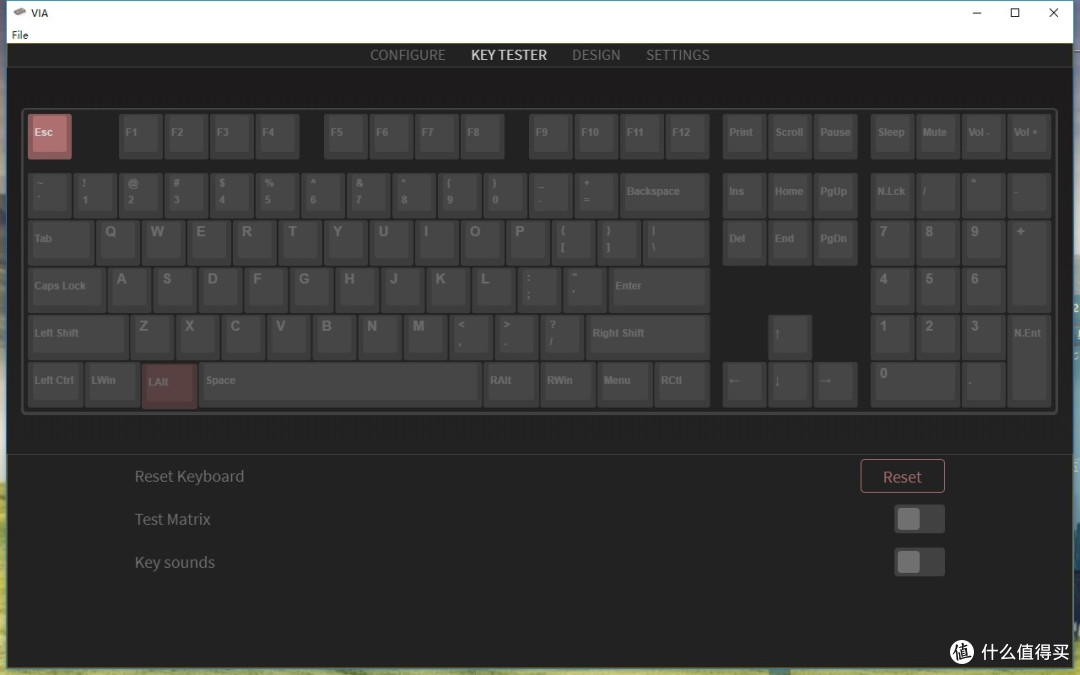Click the left arrow key
The height and width of the screenshot is (675, 1080).
click(745, 385)
